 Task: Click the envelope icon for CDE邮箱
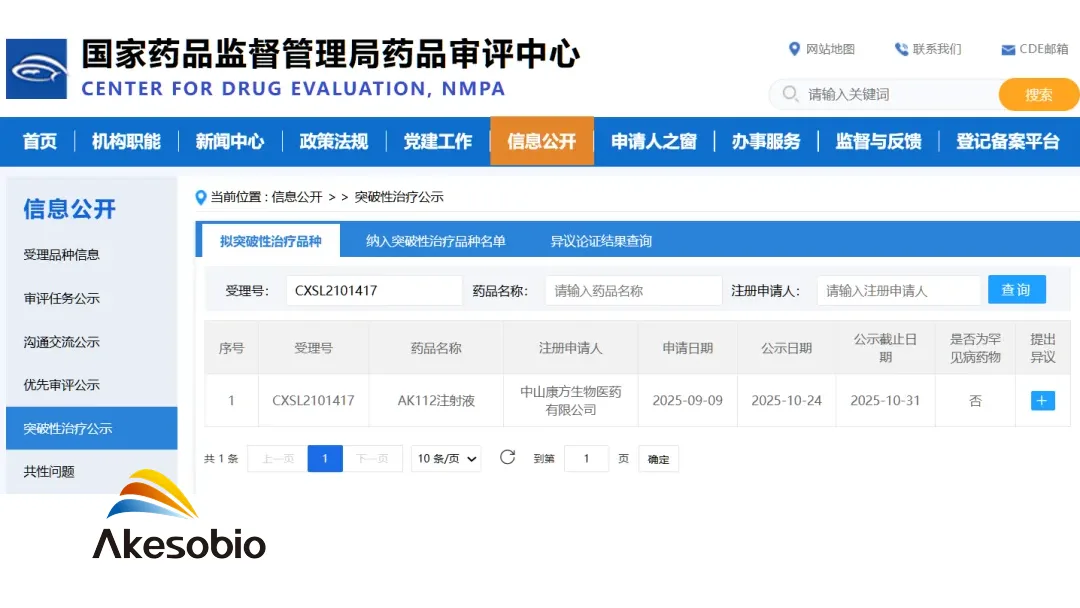(x=1008, y=50)
